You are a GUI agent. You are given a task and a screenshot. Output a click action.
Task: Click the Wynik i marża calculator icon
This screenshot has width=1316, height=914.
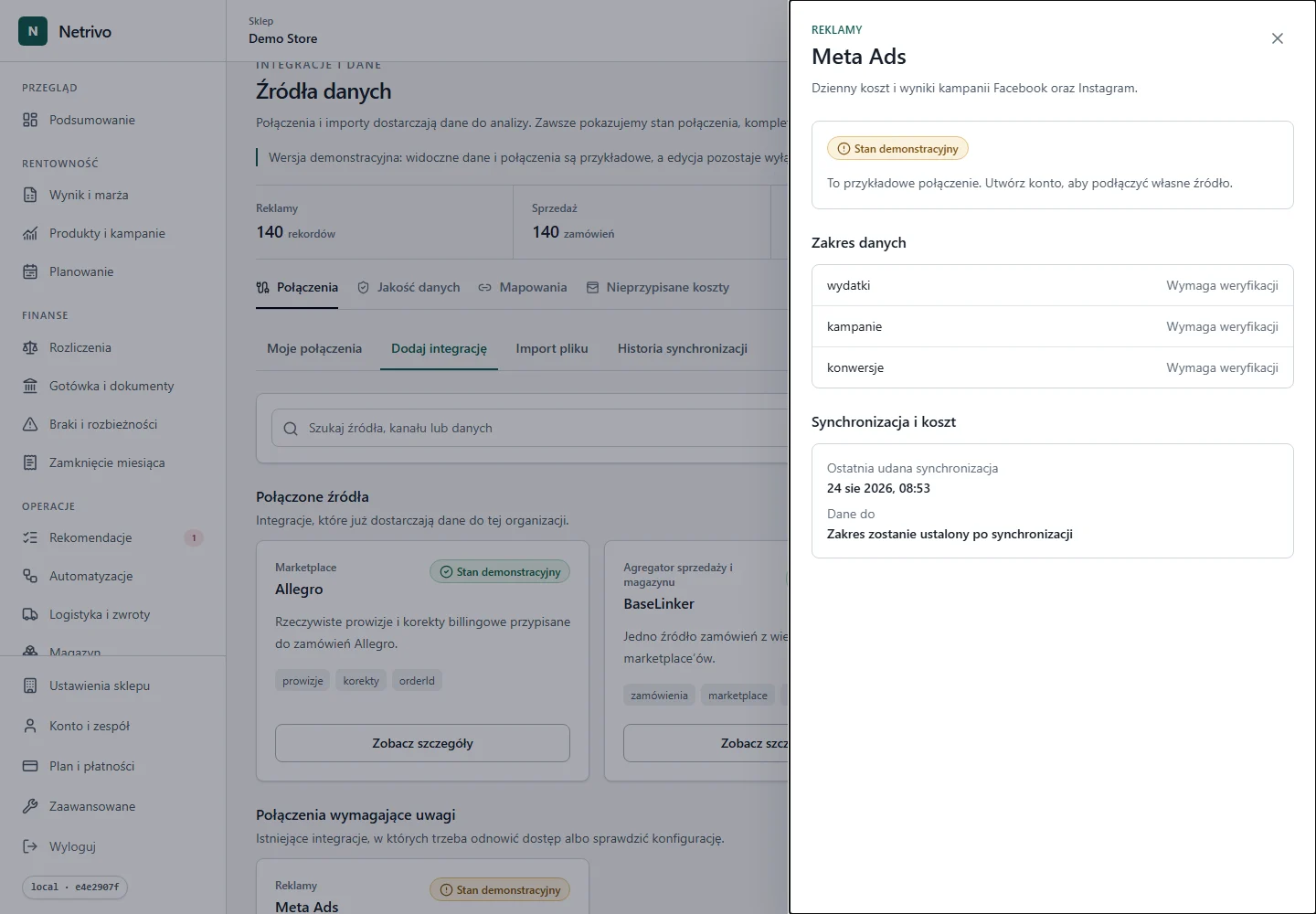pyautogui.click(x=30, y=195)
